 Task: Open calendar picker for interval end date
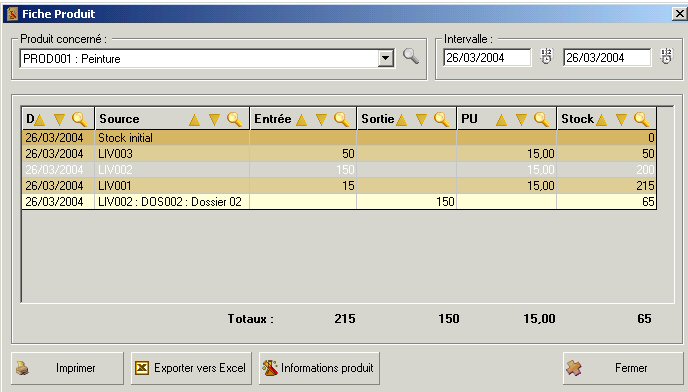pos(666,57)
